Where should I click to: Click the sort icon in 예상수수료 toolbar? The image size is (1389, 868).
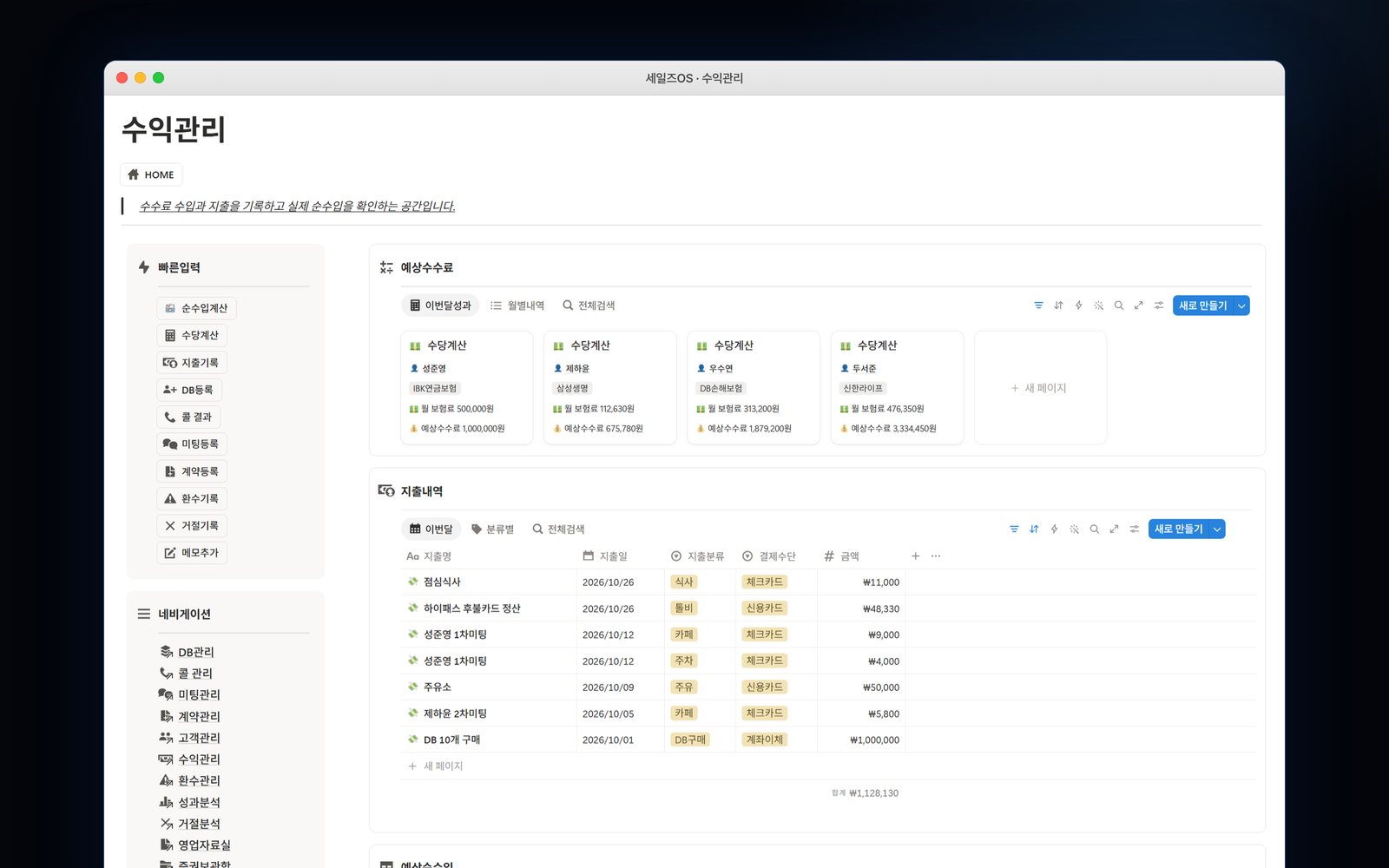tap(1058, 306)
